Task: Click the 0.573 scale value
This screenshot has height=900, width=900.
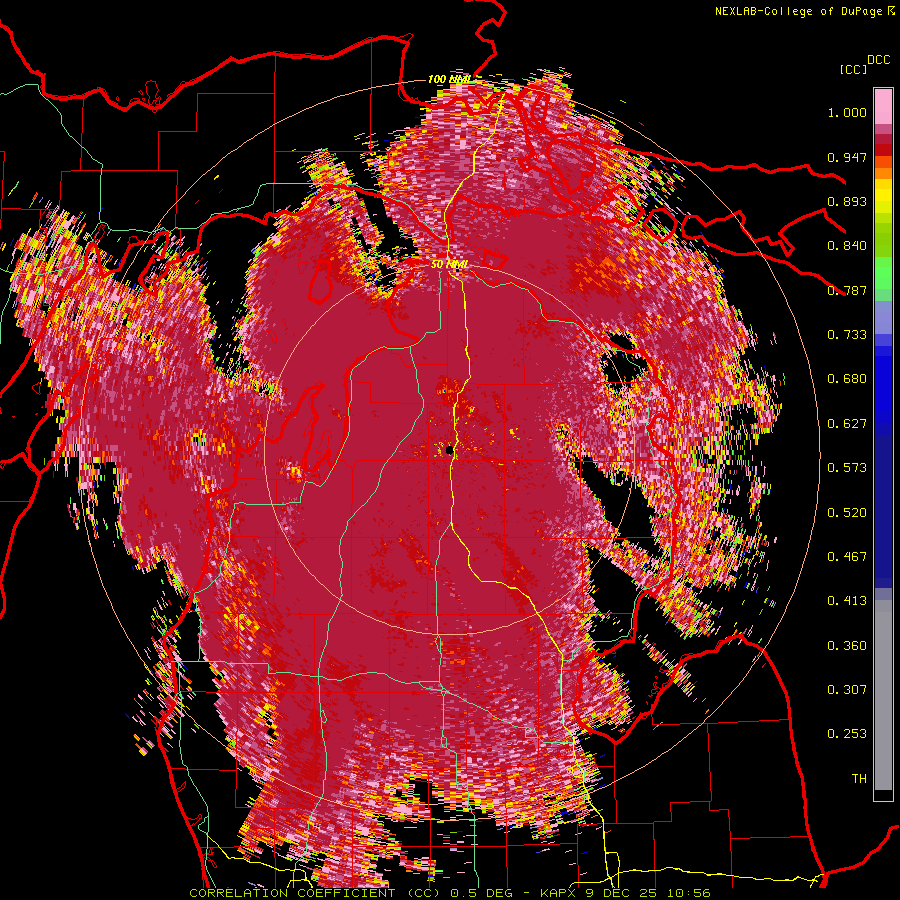Action: click(847, 468)
